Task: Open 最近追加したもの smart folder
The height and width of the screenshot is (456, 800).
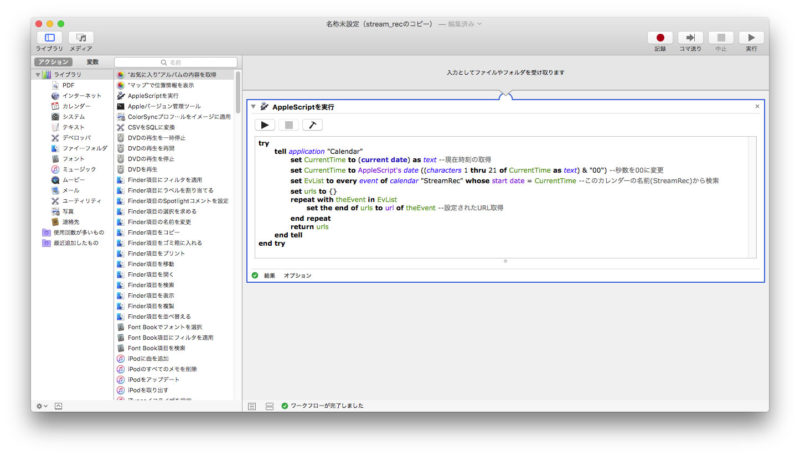Action: click(70, 243)
